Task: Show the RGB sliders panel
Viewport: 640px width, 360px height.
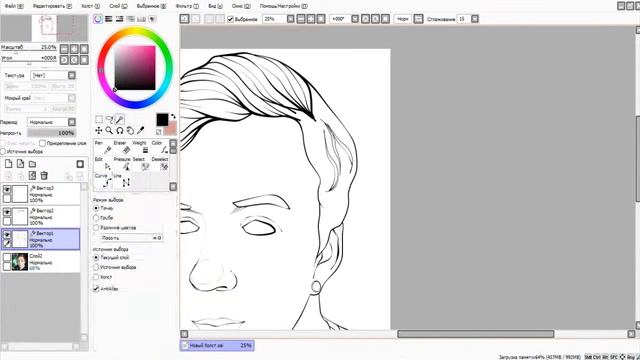Action: tap(109, 19)
